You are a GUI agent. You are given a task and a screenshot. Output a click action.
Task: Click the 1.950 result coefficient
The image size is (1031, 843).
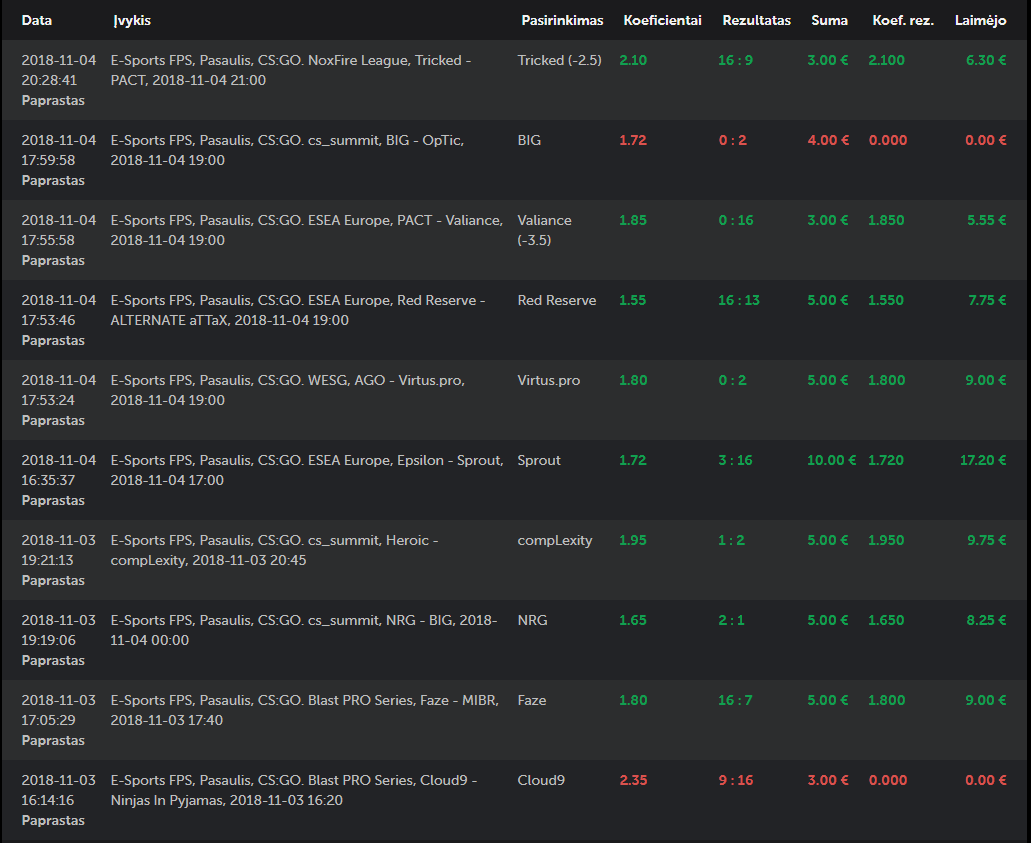[x=886, y=541]
